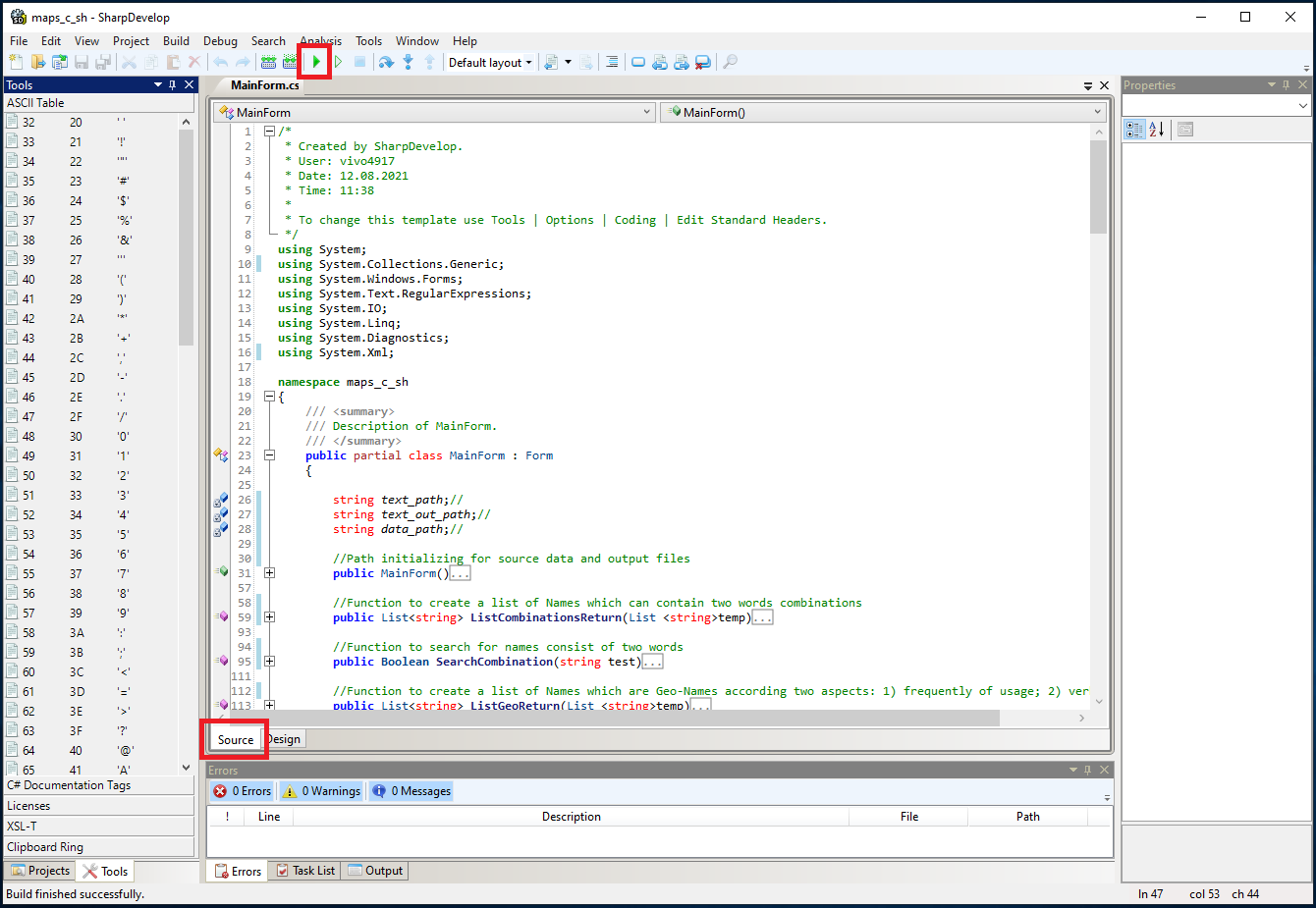1316x908 pixels.
Task: Toggle auto-hide pin on Errors panel
Action: tap(1088, 770)
